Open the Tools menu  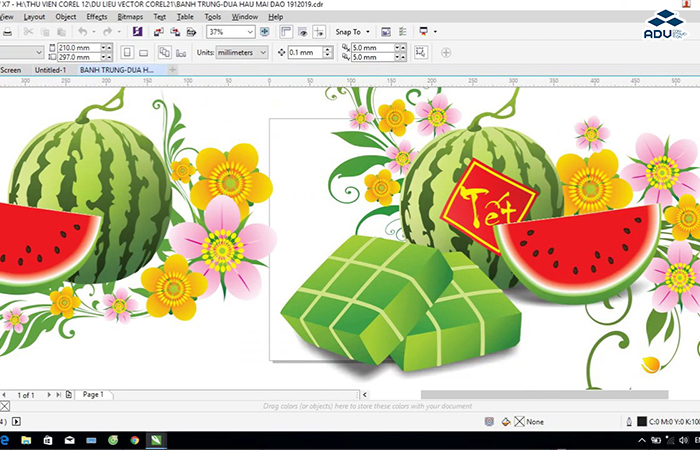point(213,17)
